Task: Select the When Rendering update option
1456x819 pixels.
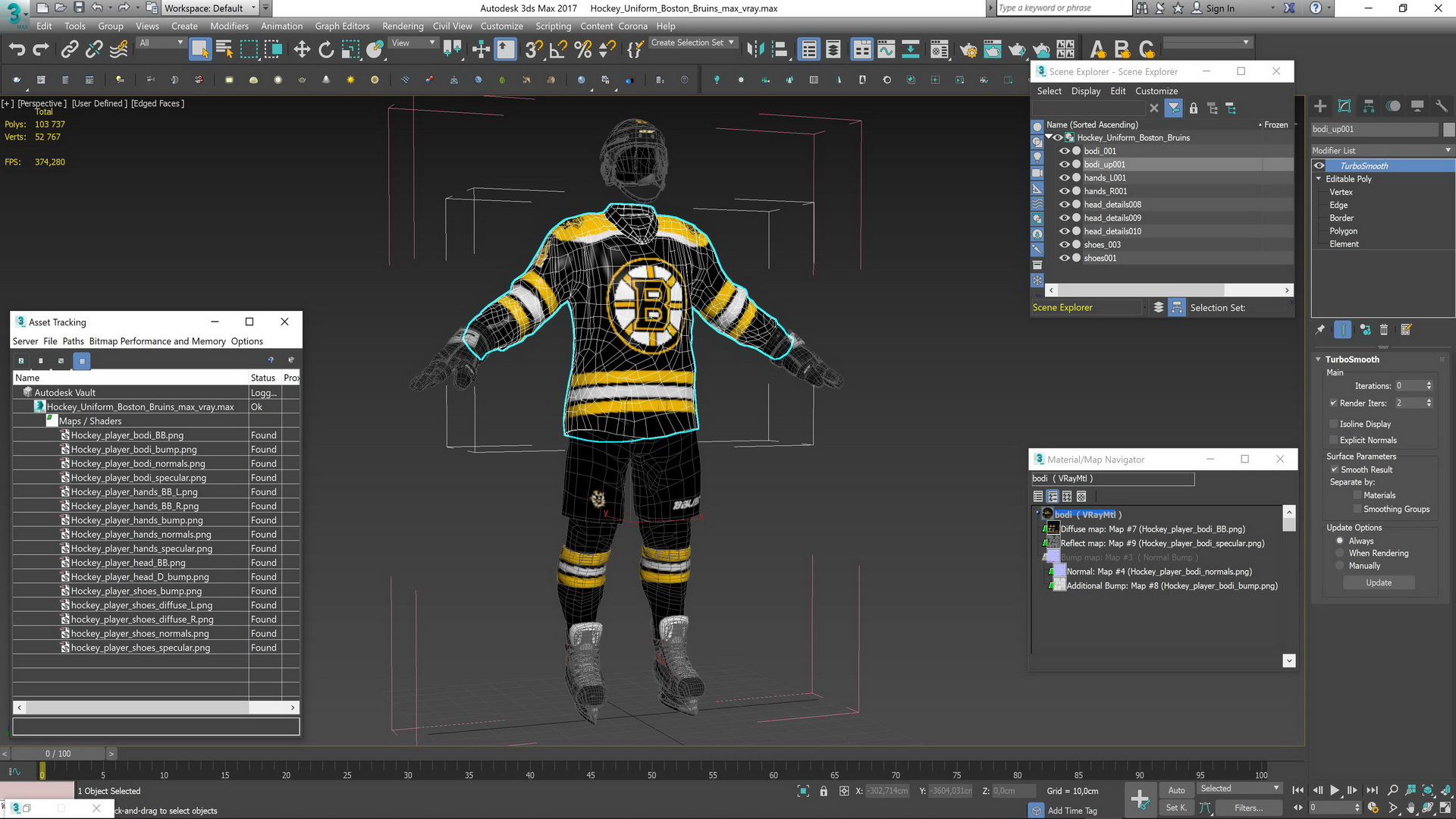Action: pos(1340,554)
